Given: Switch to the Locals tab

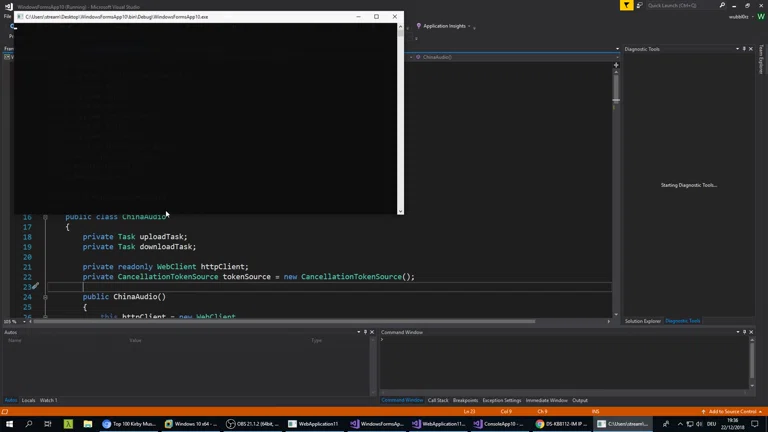Looking at the screenshot, I should pyautogui.click(x=28, y=400).
